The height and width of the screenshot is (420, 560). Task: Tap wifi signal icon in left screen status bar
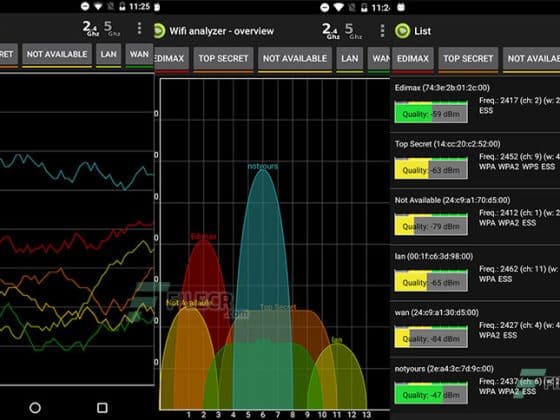click(x=98, y=6)
